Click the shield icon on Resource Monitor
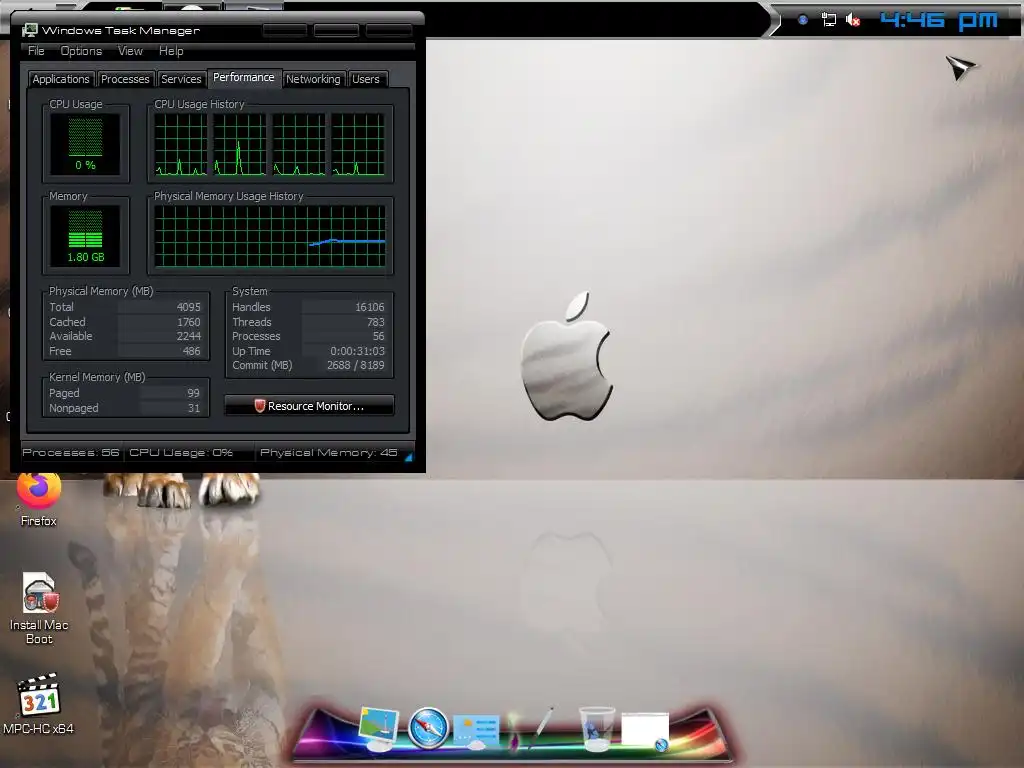The image size is (1024, 768). (x=259, y=406)
